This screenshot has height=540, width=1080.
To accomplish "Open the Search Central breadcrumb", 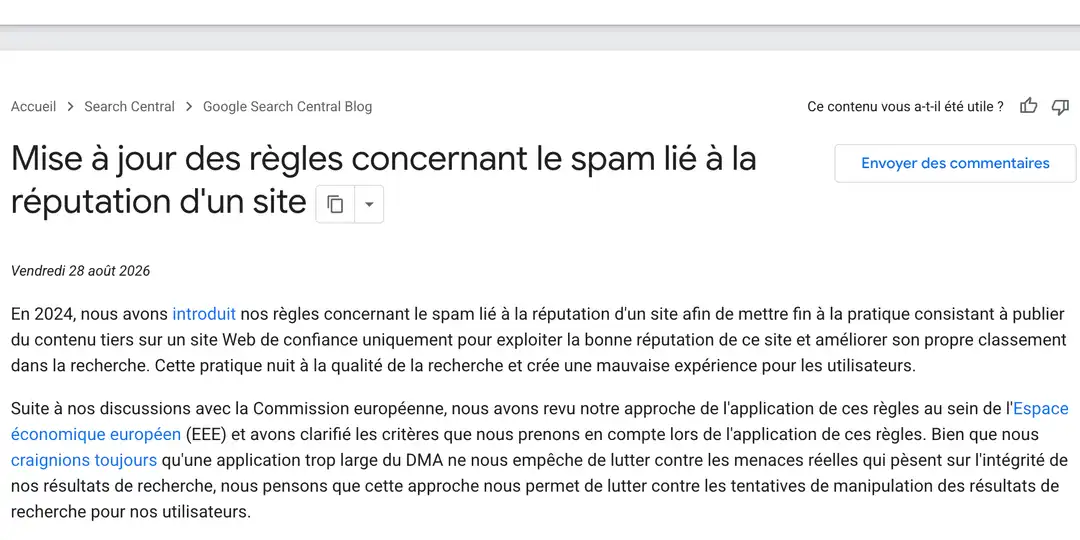I will point(129,107).
